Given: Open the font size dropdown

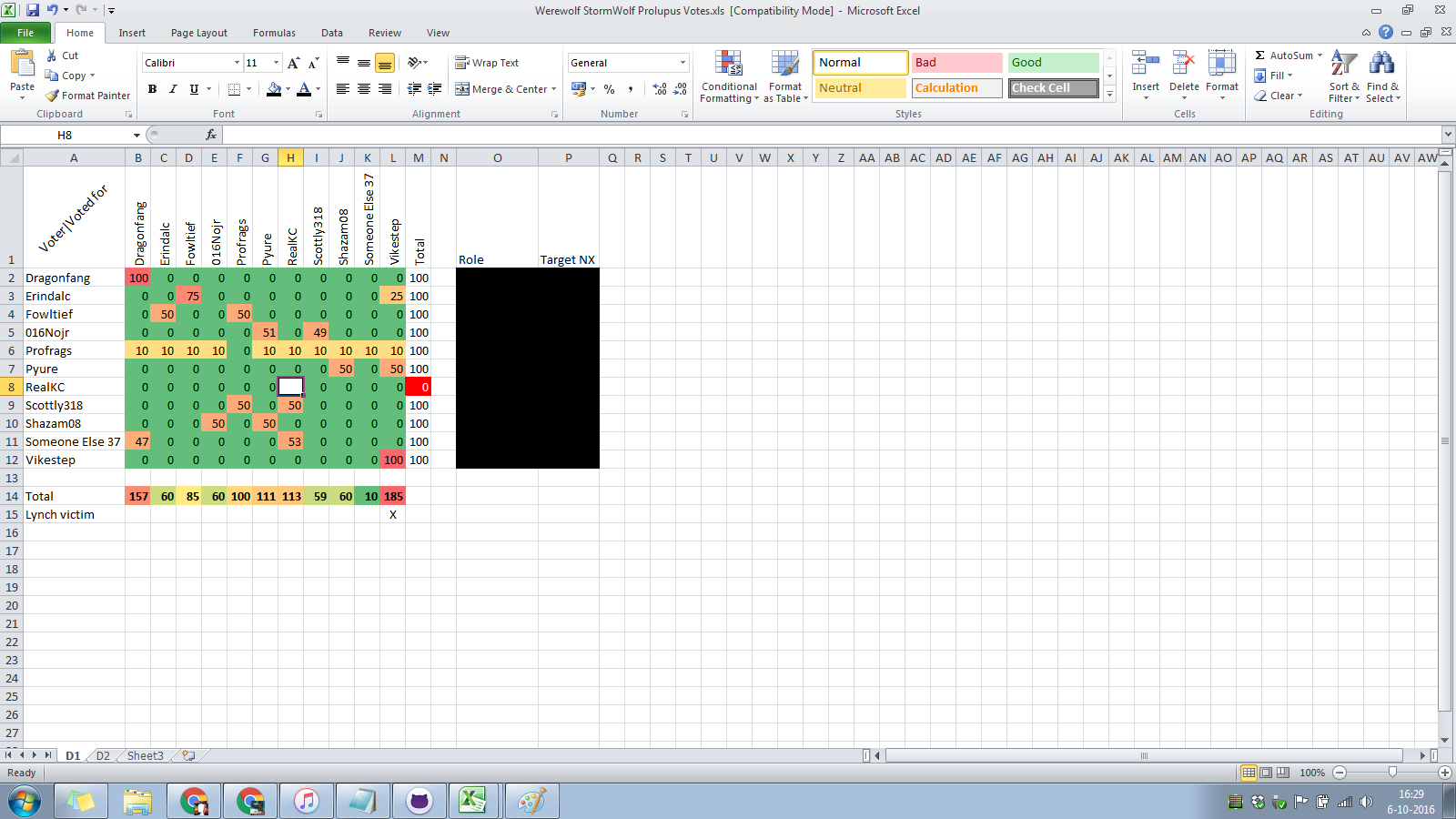Looking at the screenshot, I should tap(277, 63).
